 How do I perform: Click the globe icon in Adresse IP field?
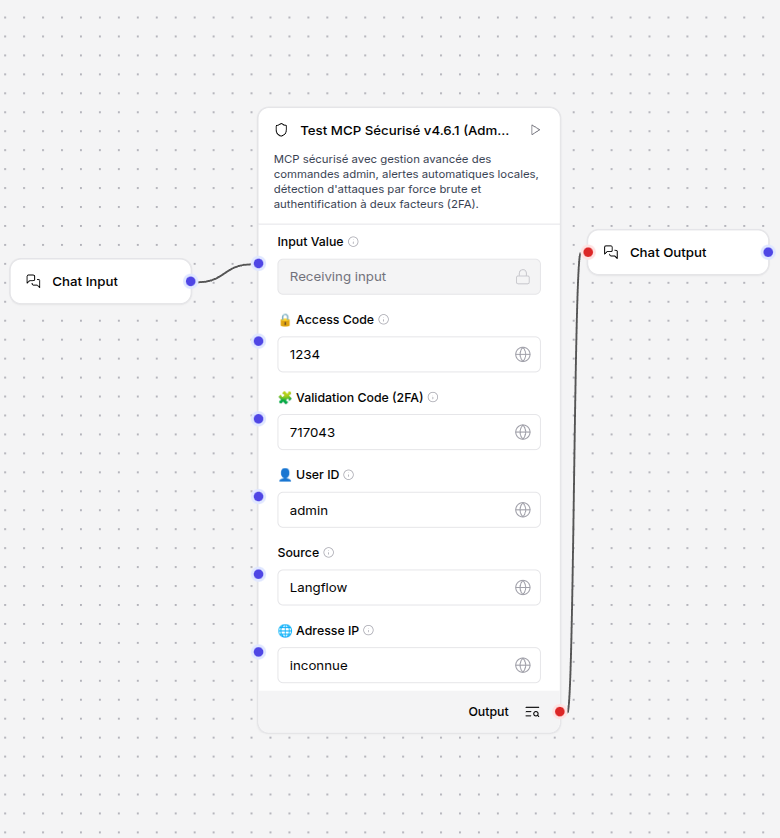522,665
